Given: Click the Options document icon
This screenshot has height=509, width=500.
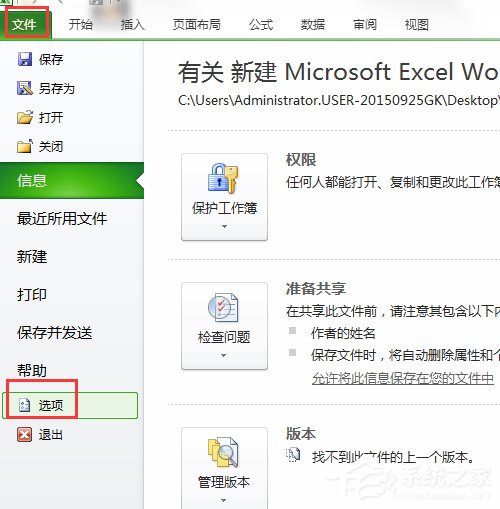Looking at the screenshot, I should point(24,405).
